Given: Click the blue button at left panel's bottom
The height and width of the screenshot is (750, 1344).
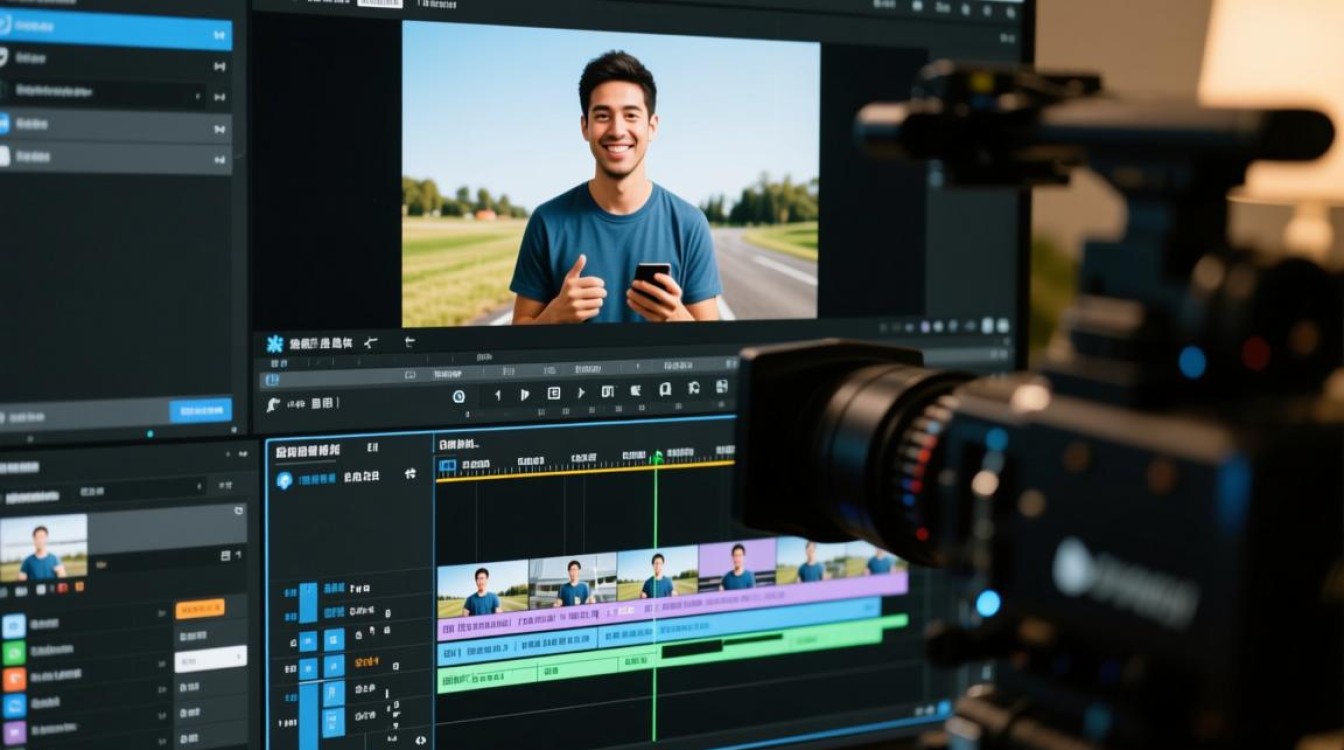Looking at the screenshot, I should point(201,410).
